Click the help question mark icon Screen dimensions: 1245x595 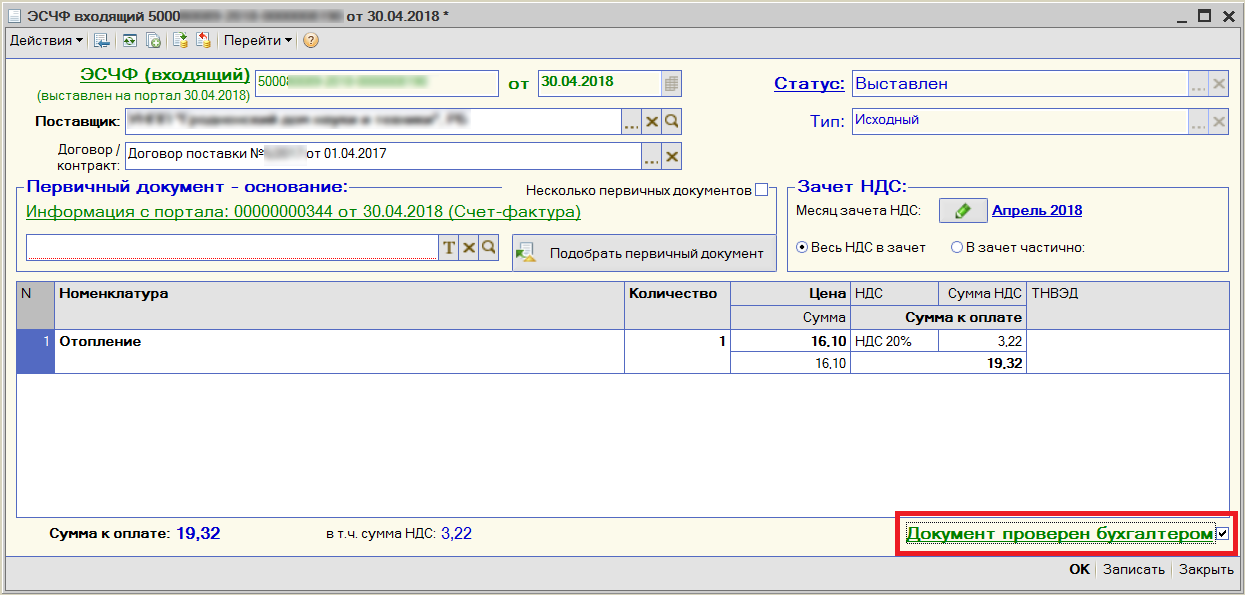click(311, 41)
